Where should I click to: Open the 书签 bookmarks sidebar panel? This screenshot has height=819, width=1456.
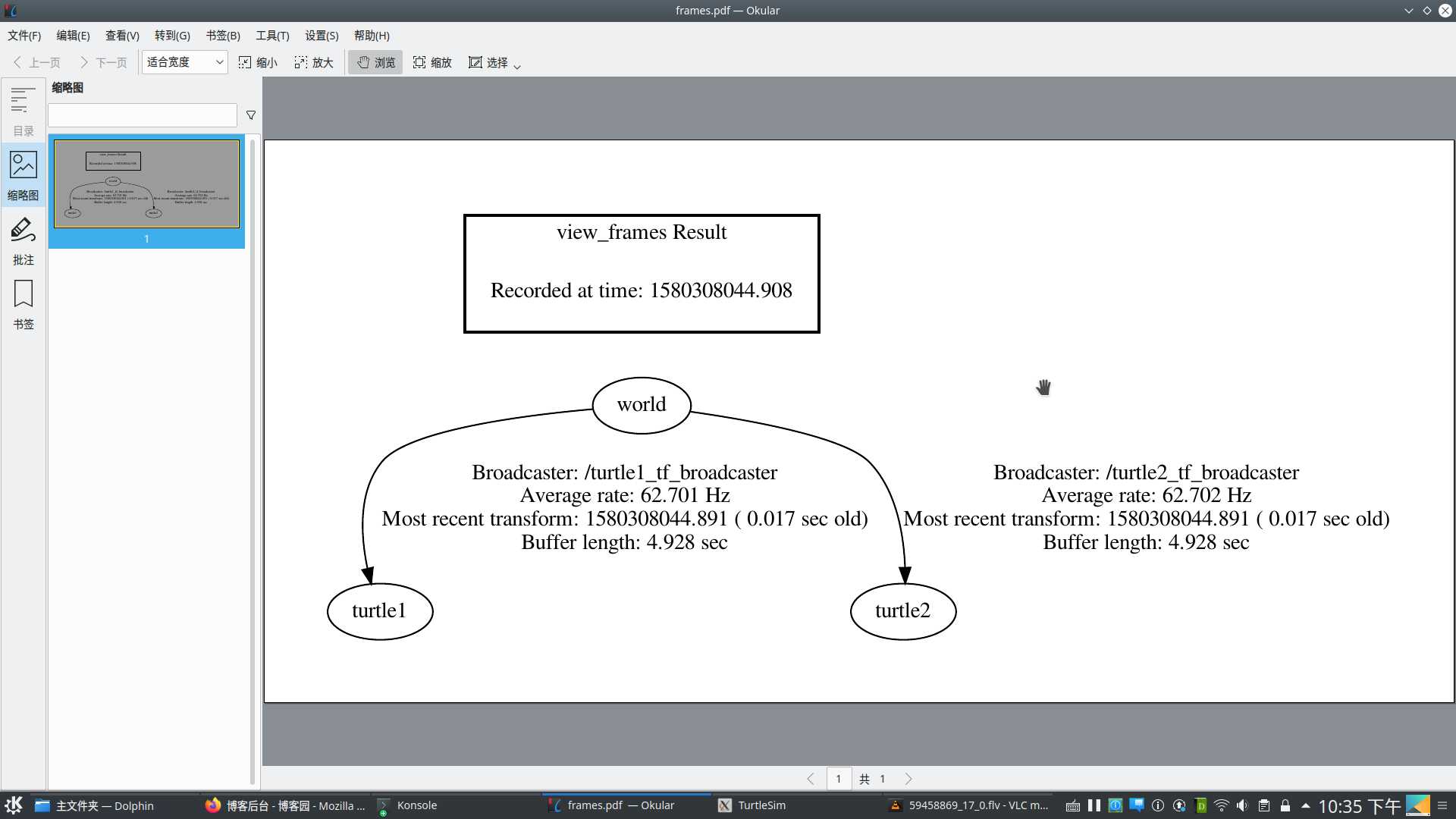pyautogui.click(x=23, y=305)
